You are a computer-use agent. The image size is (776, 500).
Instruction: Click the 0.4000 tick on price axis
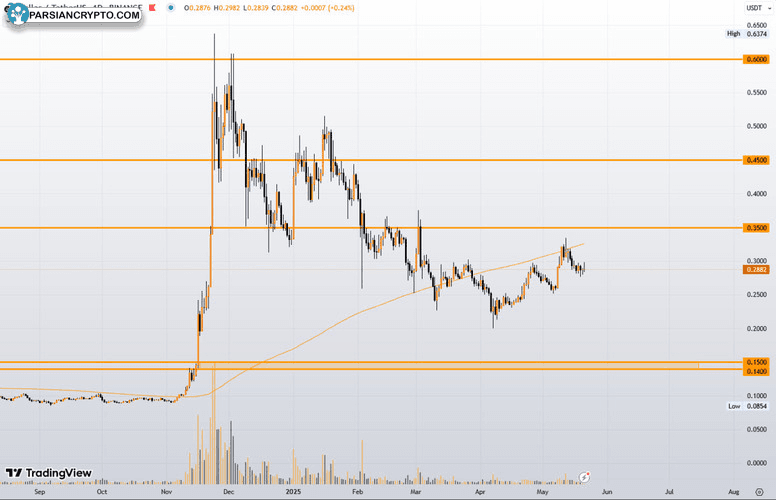pos(757,194)
